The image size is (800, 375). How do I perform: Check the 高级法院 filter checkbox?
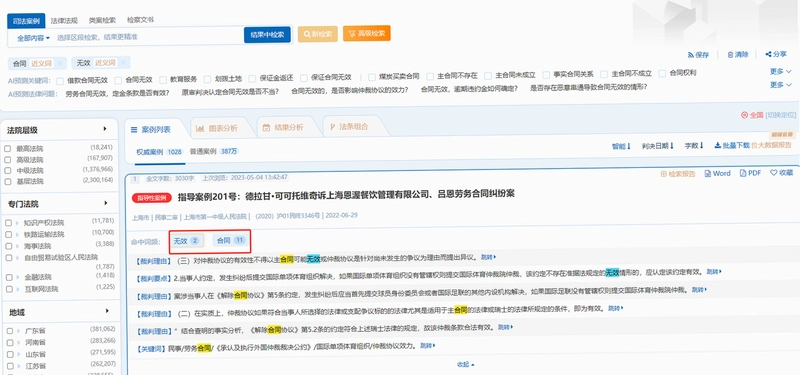pos(8,159)
